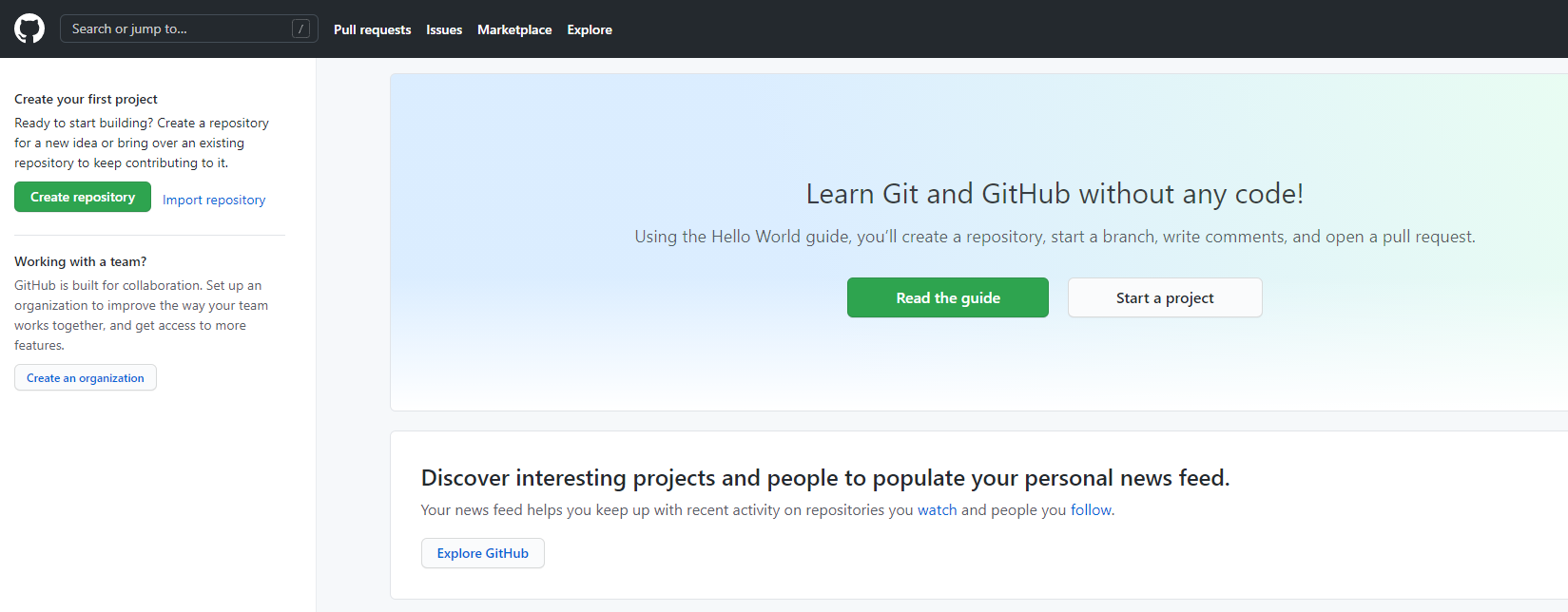Click the 'Ready to start building?' paragraph
1568x612 pixels.
(x=142, y=143)
